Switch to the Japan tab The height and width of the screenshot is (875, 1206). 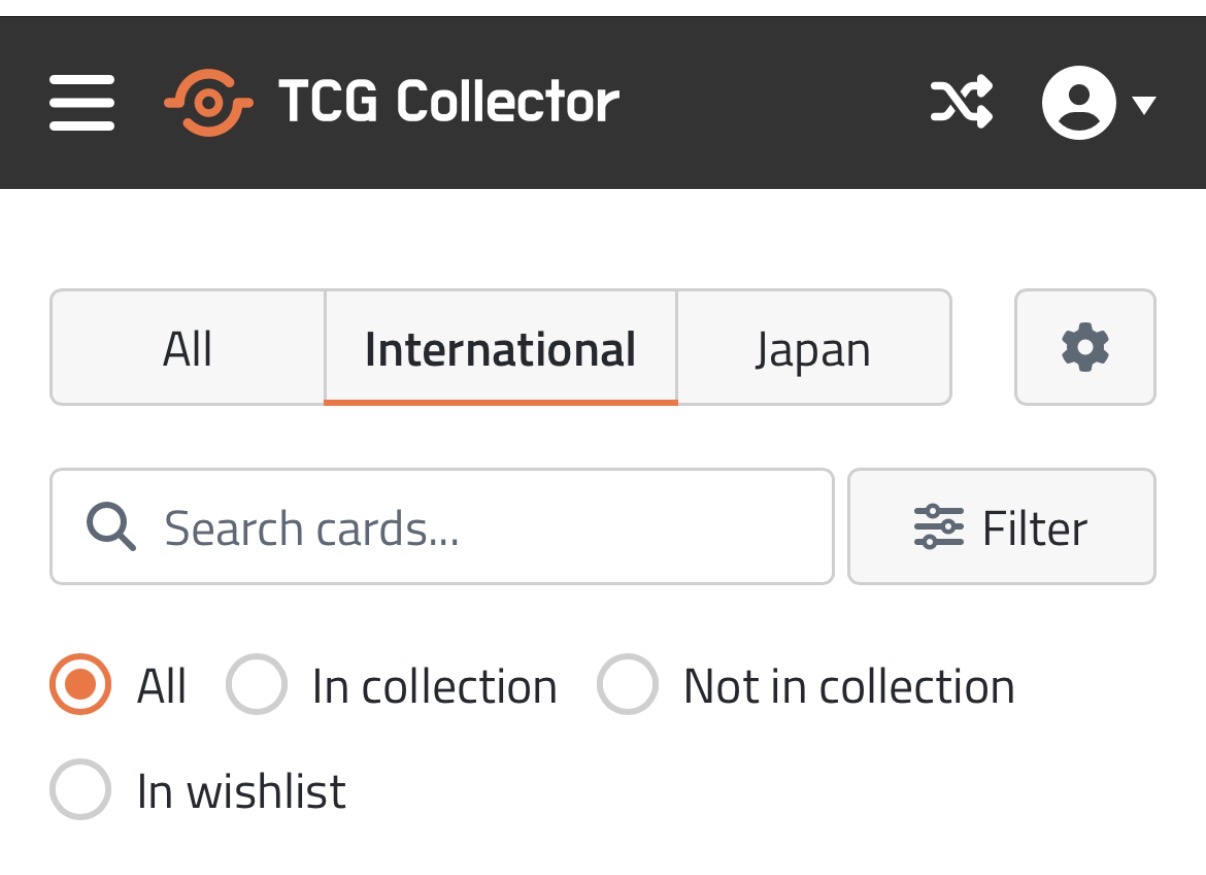[812, 348]
